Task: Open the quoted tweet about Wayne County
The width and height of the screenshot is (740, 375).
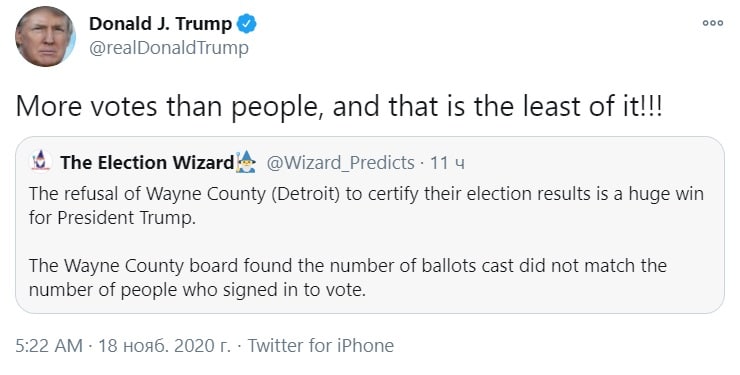Action: click(370, 225)
